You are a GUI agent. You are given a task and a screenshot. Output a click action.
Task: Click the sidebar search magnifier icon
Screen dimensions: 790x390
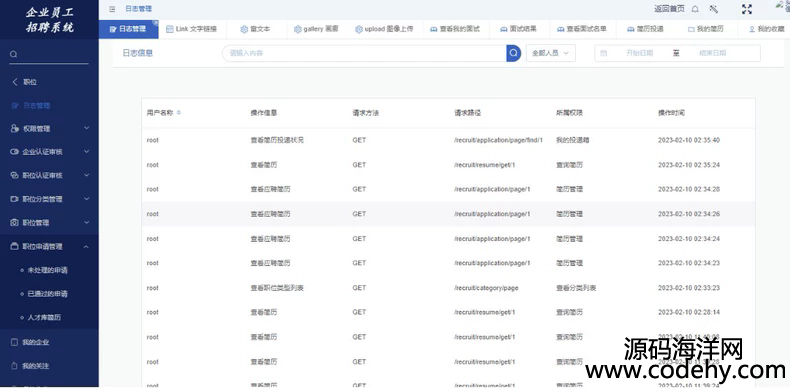click(14, 54)
